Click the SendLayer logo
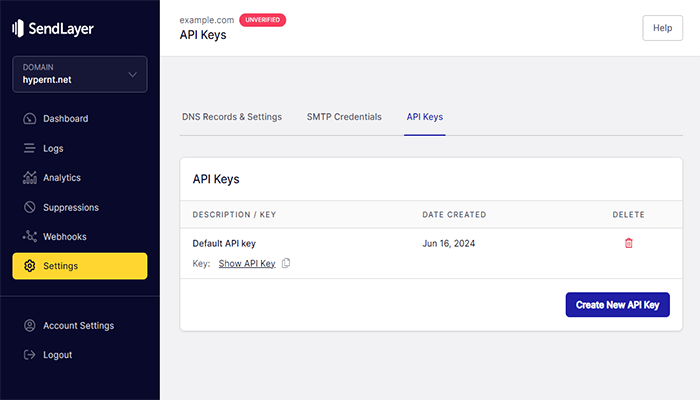 pos(53,29)
